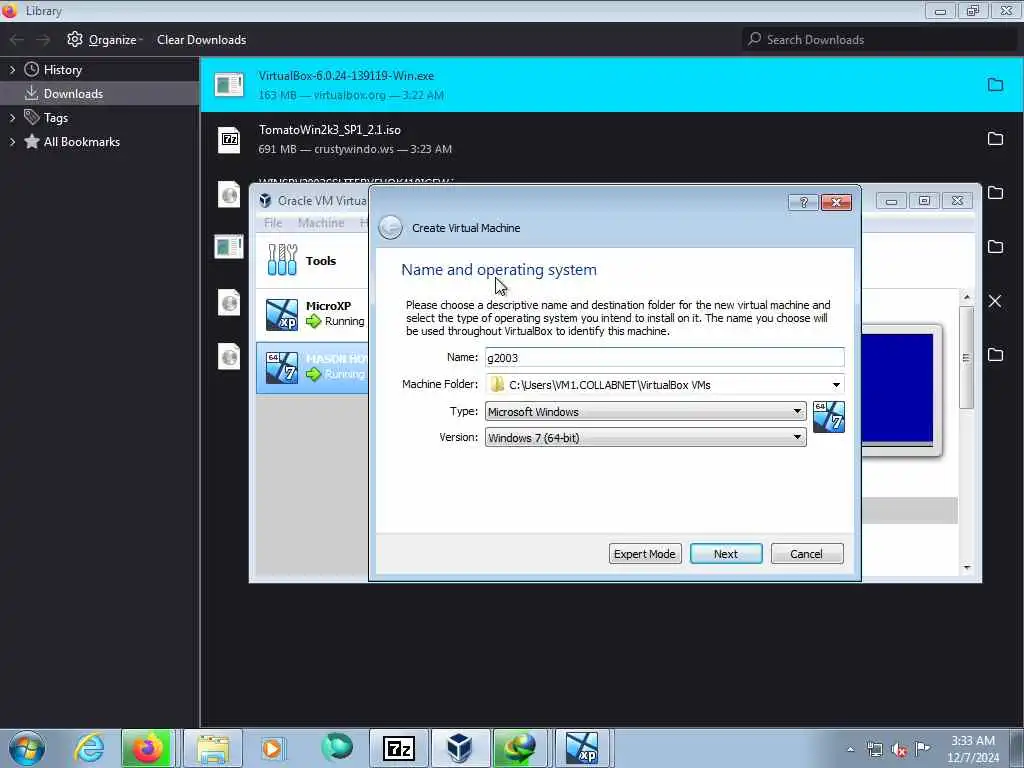Go forward using the Library forward arrow
This screenshot has height=768, width=1024.
pyautogui.click(x=43, y=40)
